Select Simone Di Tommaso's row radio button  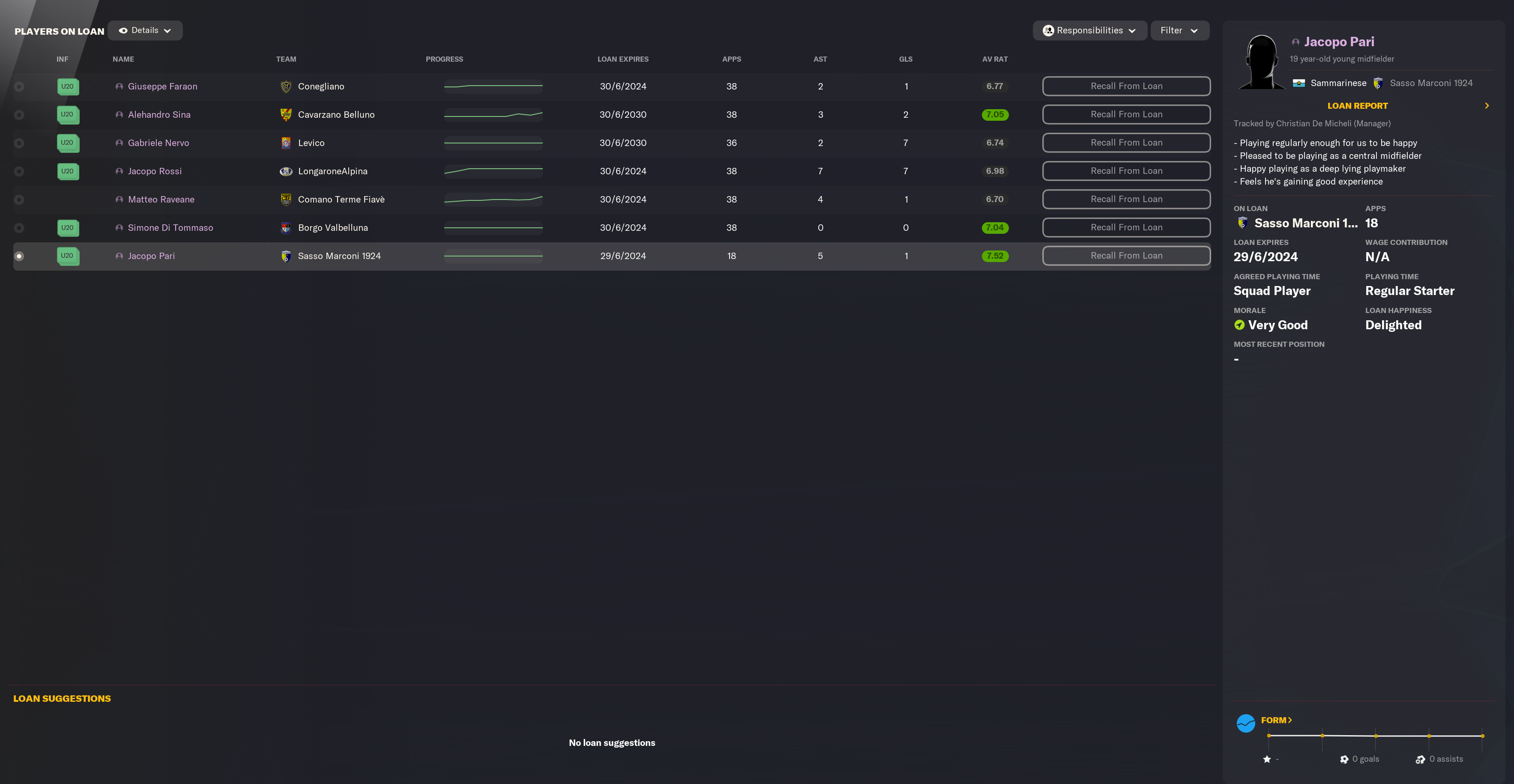pos(19,228)
